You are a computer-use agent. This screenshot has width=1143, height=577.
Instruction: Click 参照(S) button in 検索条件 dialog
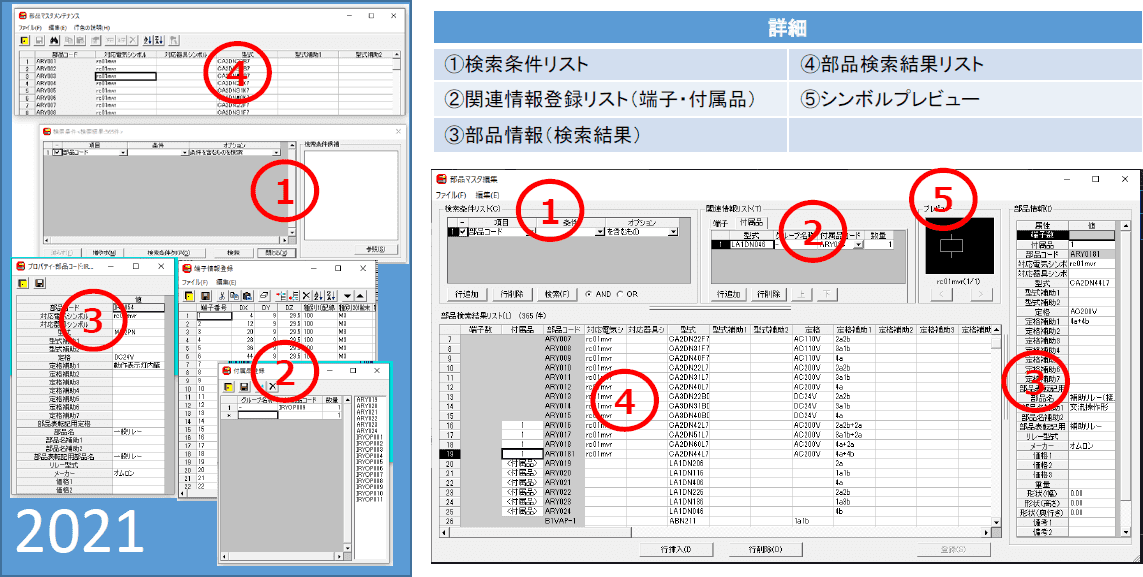[375, 249]
